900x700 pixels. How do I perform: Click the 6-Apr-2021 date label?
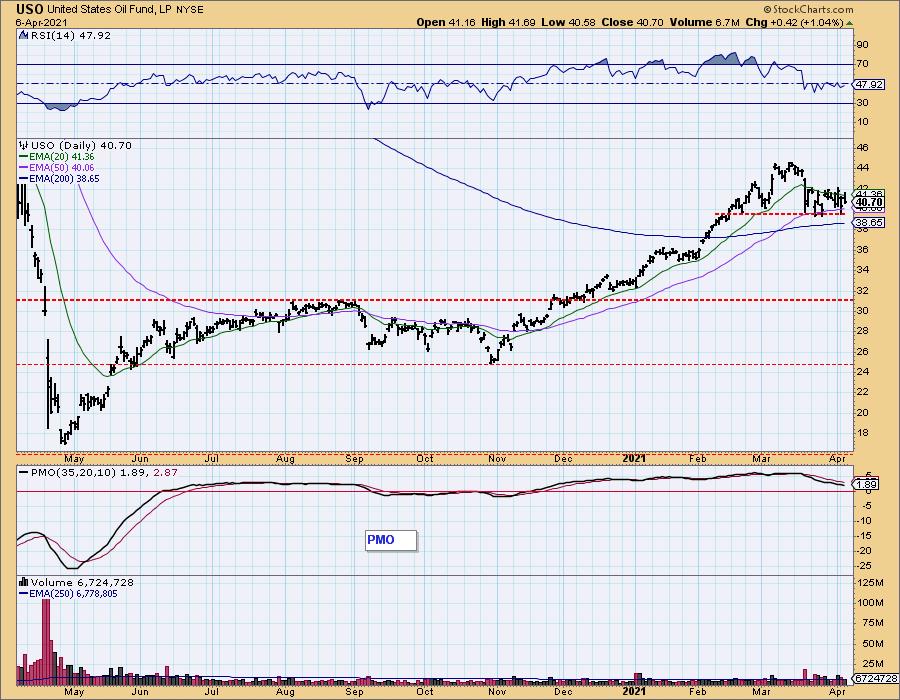tap(42, 22)
